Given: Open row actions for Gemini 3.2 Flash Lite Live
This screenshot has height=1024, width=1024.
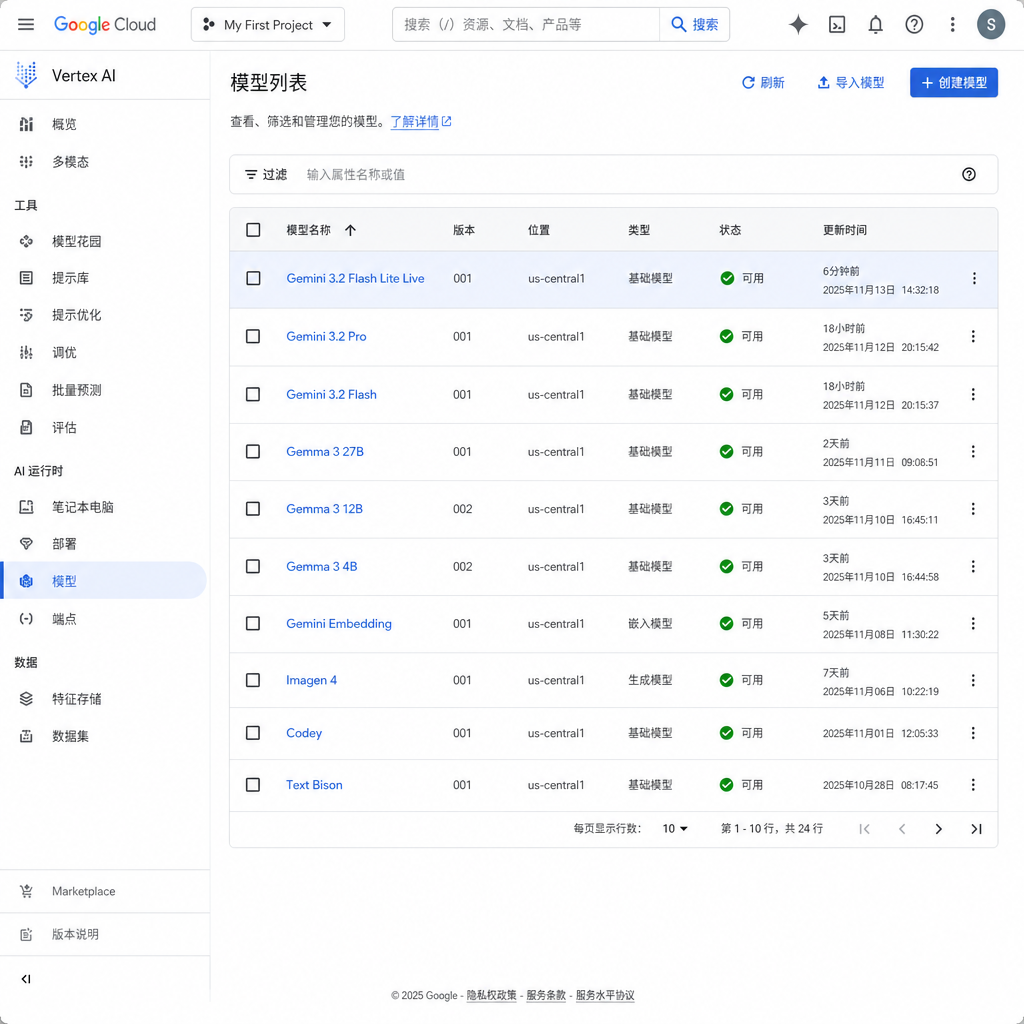Looking at the screenshot, I should pyautogui.click(x=974, y=278).
